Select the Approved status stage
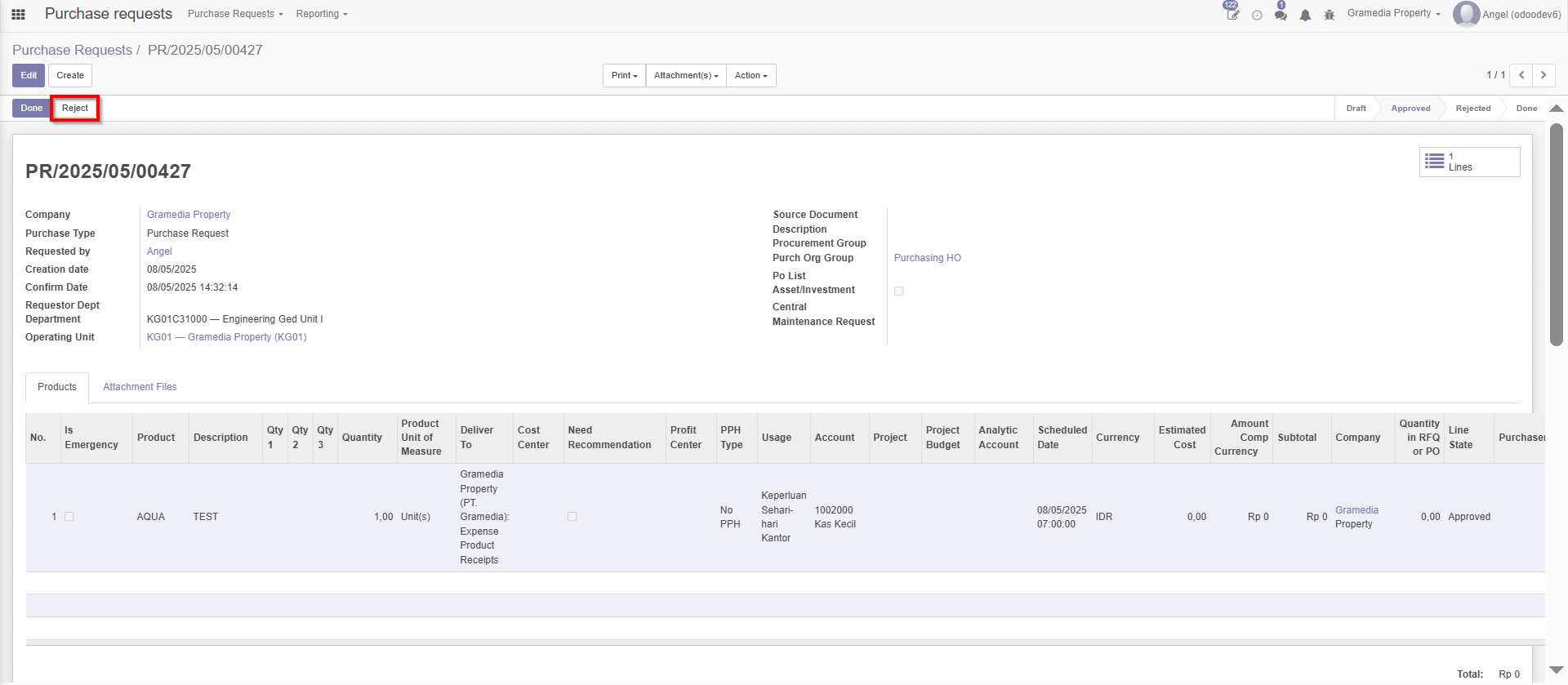The height and width of the screenshot is (685, 1568). click(1410, 109)
